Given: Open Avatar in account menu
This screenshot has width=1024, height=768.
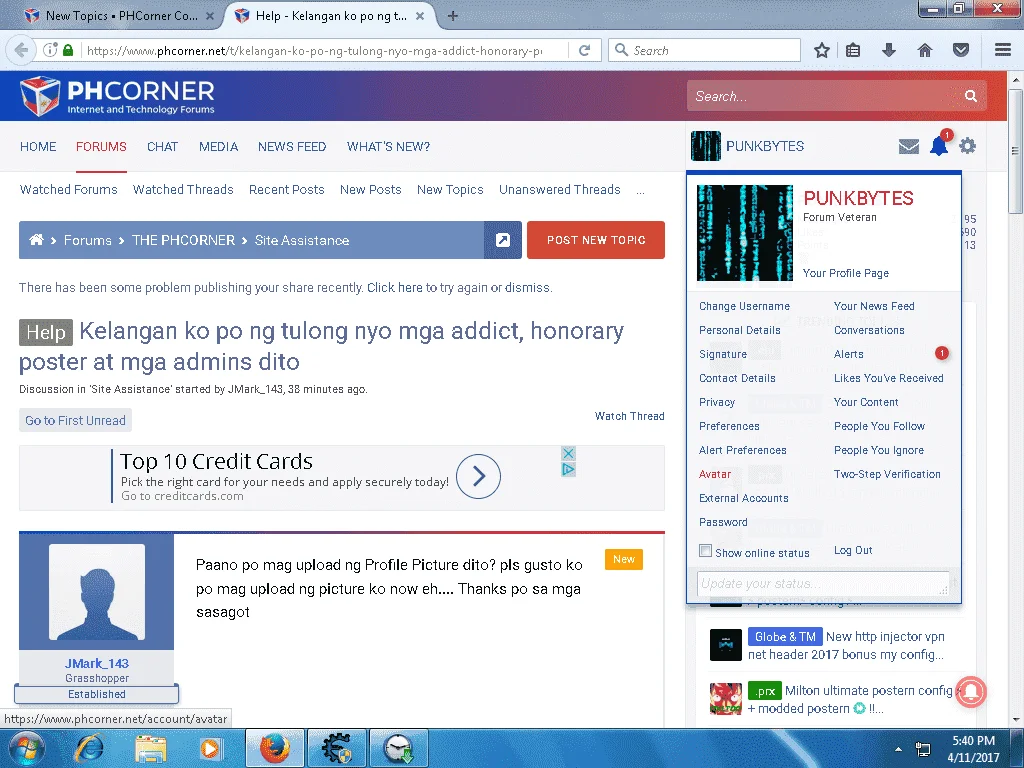Looking at the screenshot, I should [715, 474].
